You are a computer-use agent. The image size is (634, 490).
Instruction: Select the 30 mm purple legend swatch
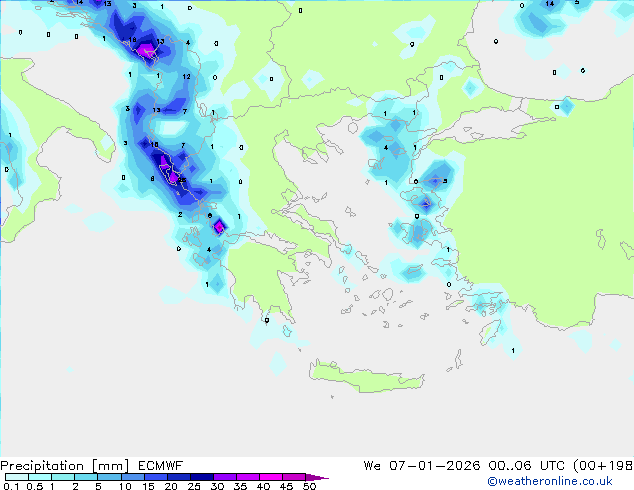225,477
